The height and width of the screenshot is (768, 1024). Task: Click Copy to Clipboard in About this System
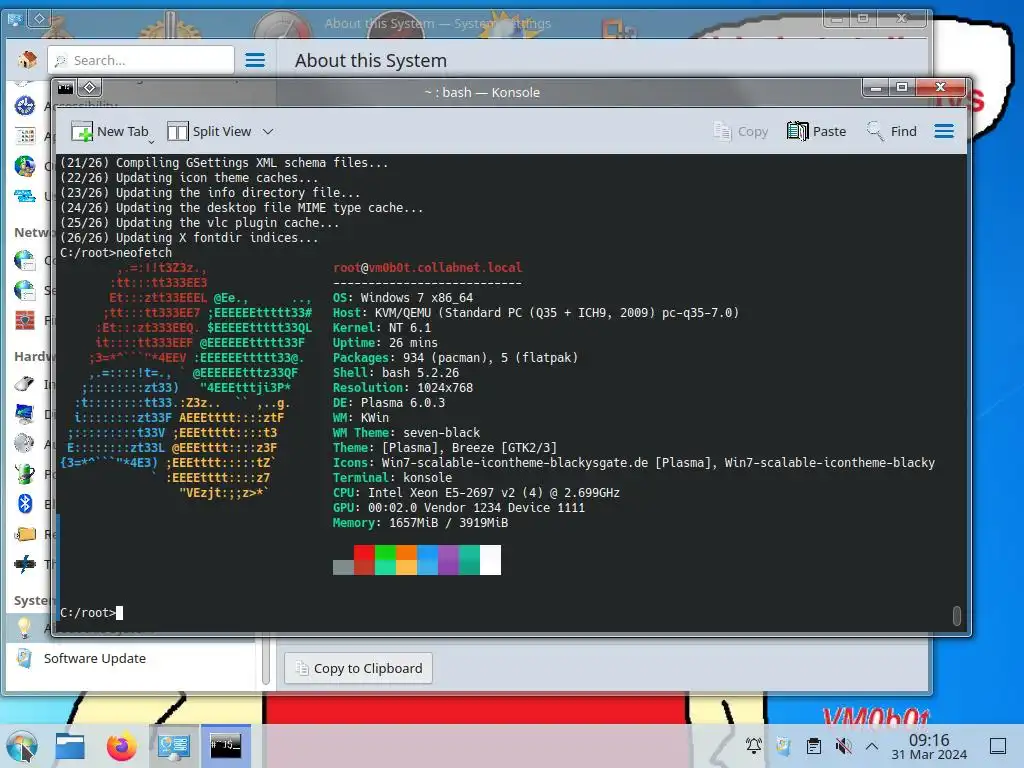[359, 668]
